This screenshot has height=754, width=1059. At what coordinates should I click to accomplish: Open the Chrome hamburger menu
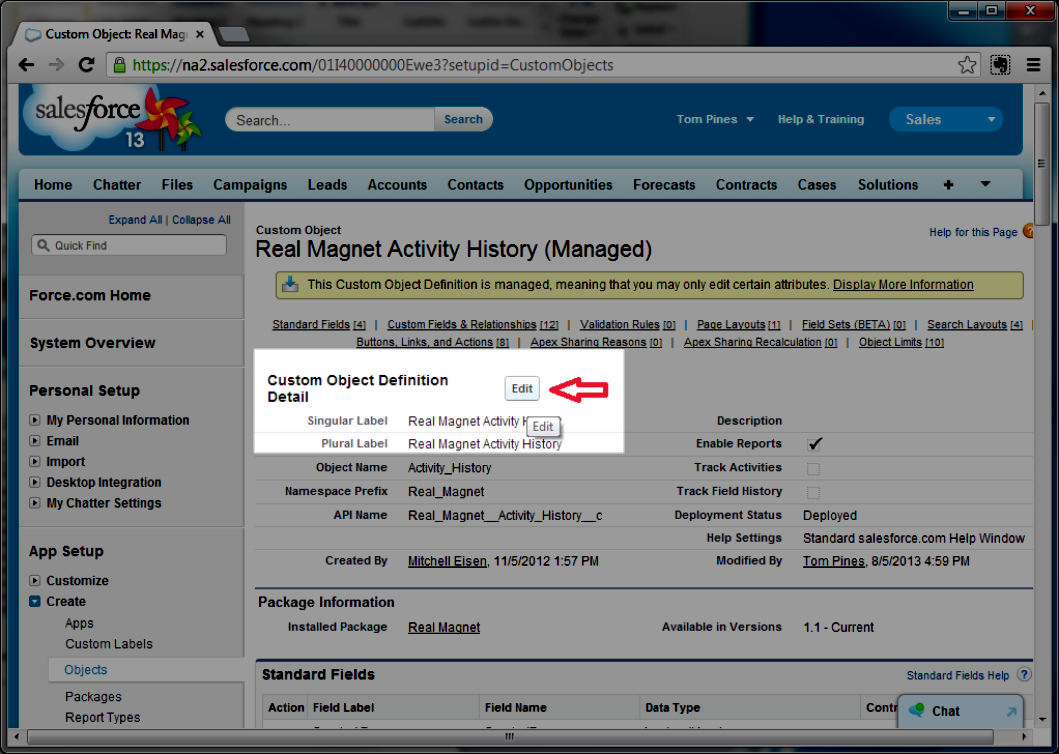pyautogui.click(x=1033, y=65)
